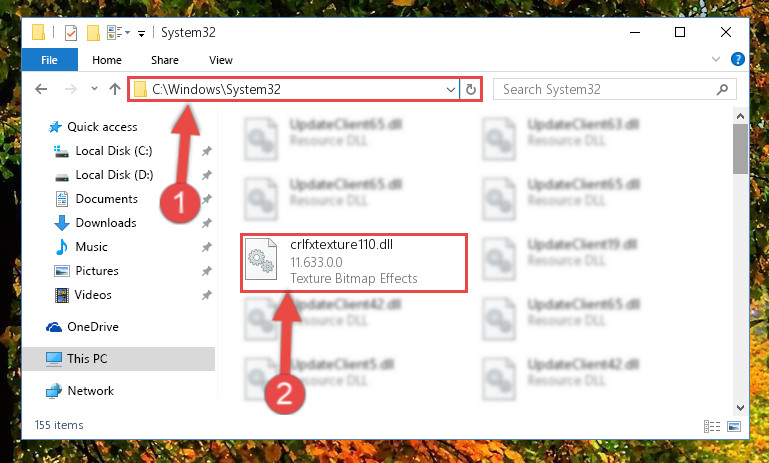Screen dimensions: 769x463
Task: Select crlfxtexture110.dll file
Action: click(x=353, y=263)
